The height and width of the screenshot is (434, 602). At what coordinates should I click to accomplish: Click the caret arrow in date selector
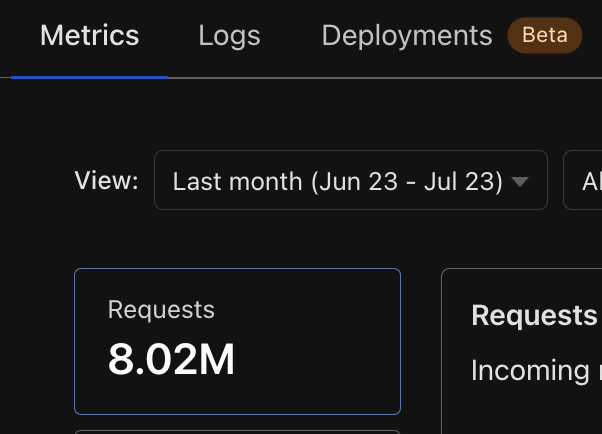[x=520, y=182]
